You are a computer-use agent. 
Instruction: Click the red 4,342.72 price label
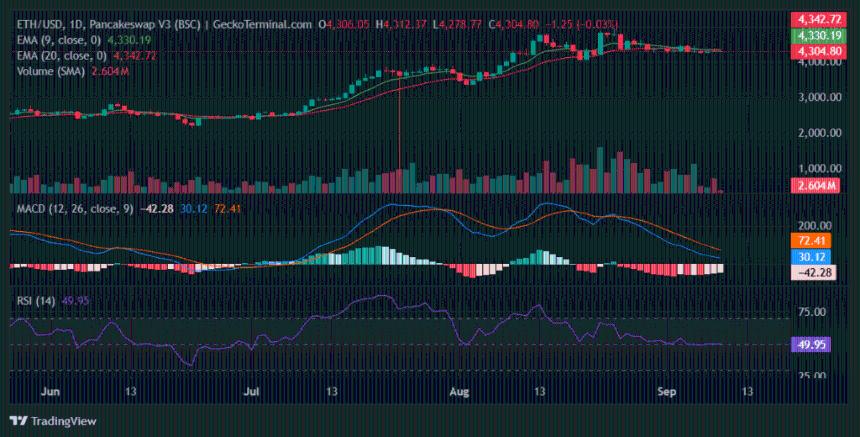click(819, 19)
